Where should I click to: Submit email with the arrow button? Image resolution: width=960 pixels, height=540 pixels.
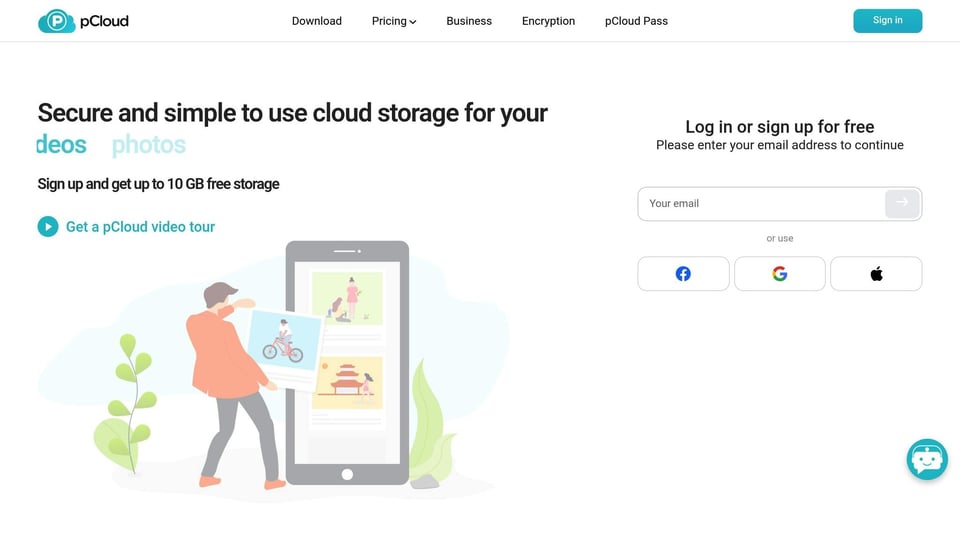pyautogui.click(x=902, y=204)
